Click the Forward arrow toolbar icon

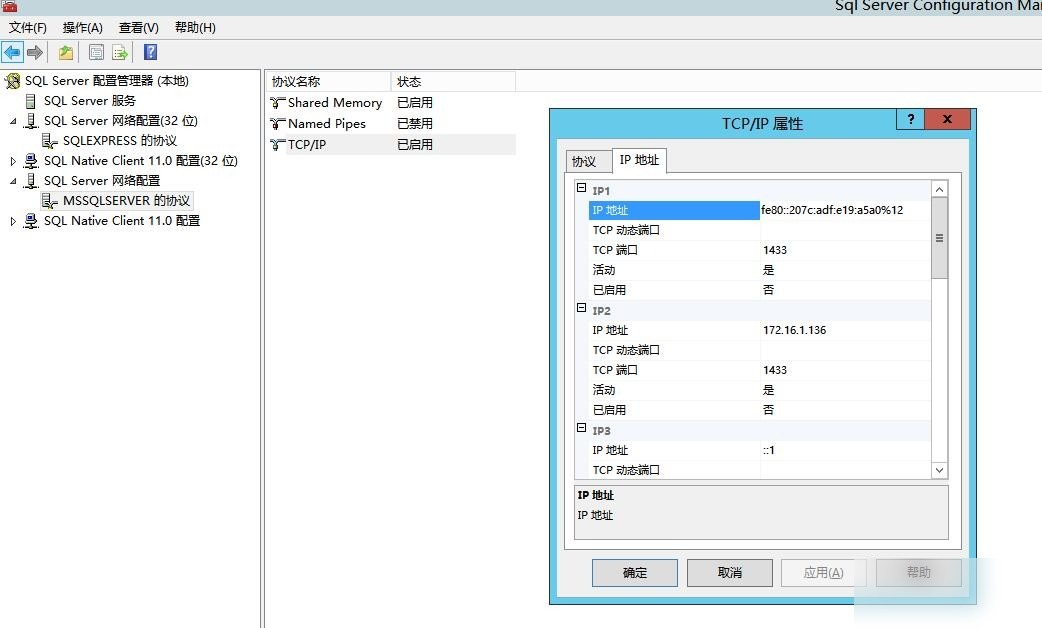pos(35,52)
